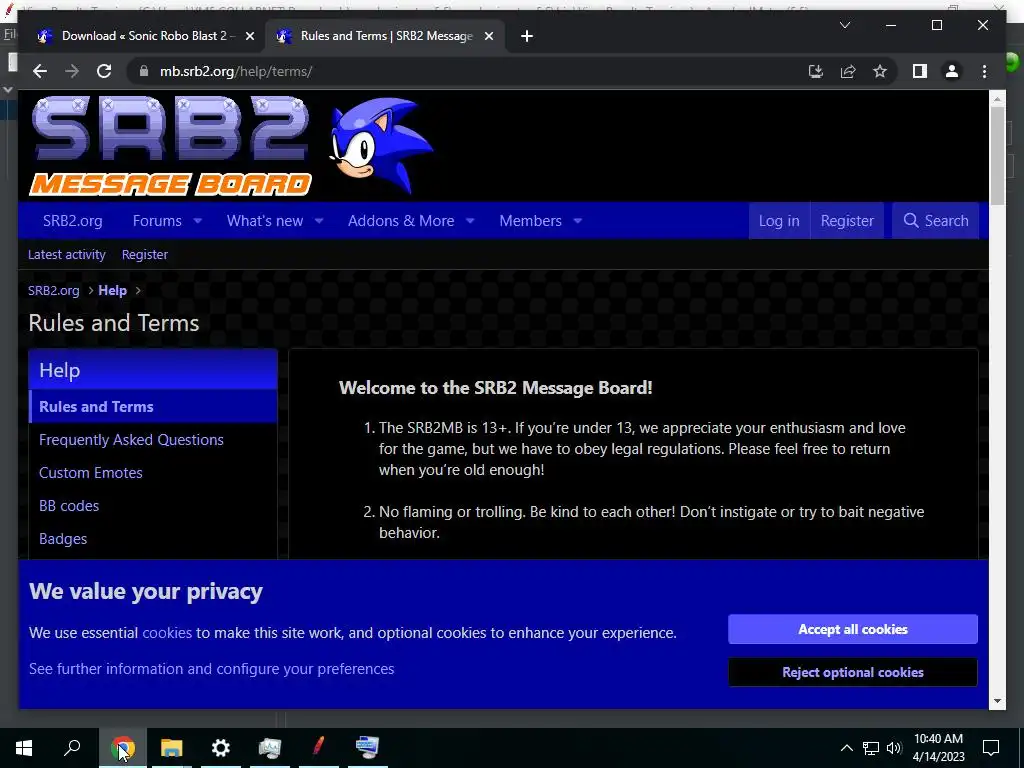Click the taskbar search magnifier
Image resolution: width=1024 pixels, height=768 pixels.
pos(72,748)
